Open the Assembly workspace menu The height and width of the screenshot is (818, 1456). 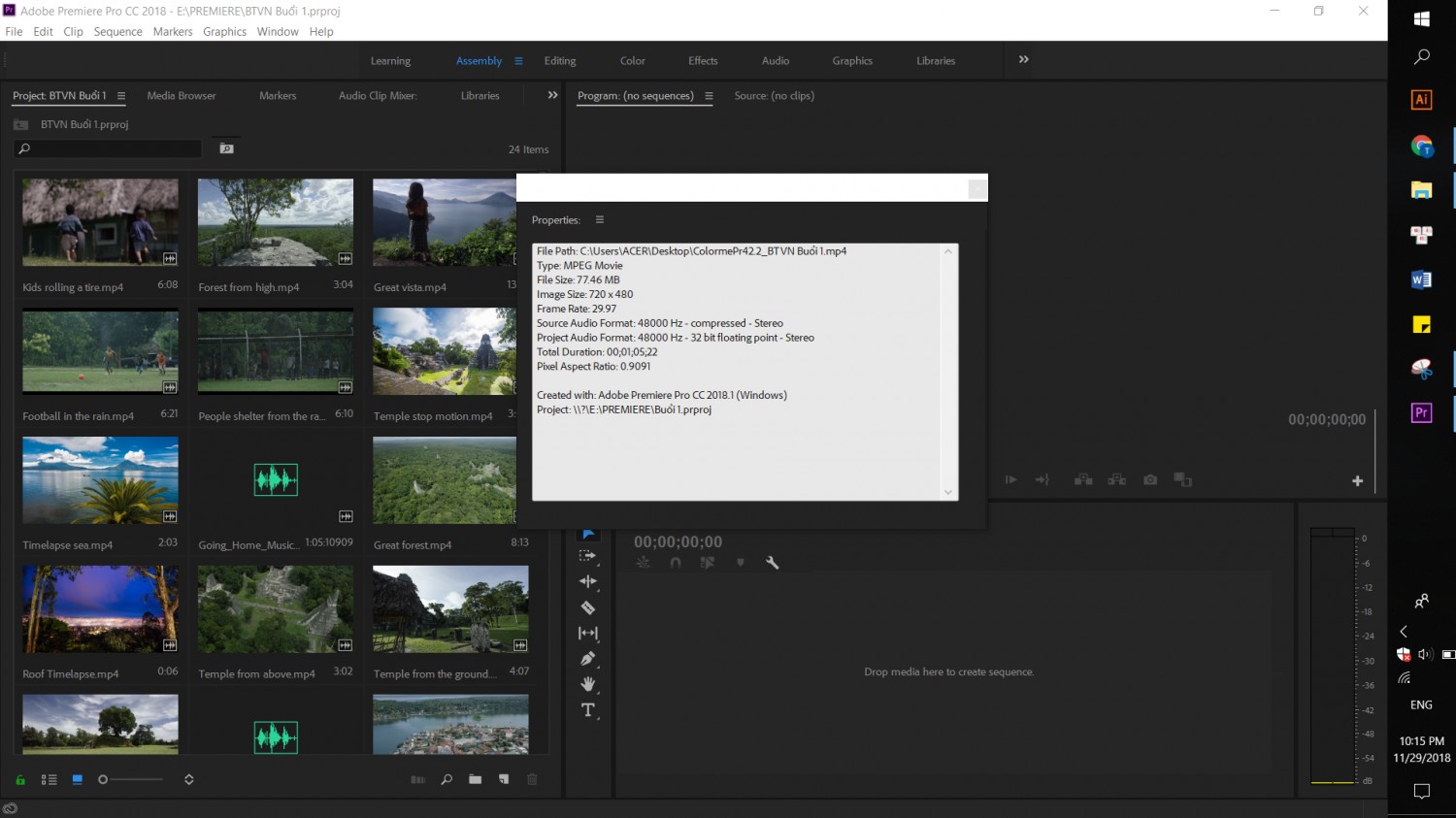518,60
